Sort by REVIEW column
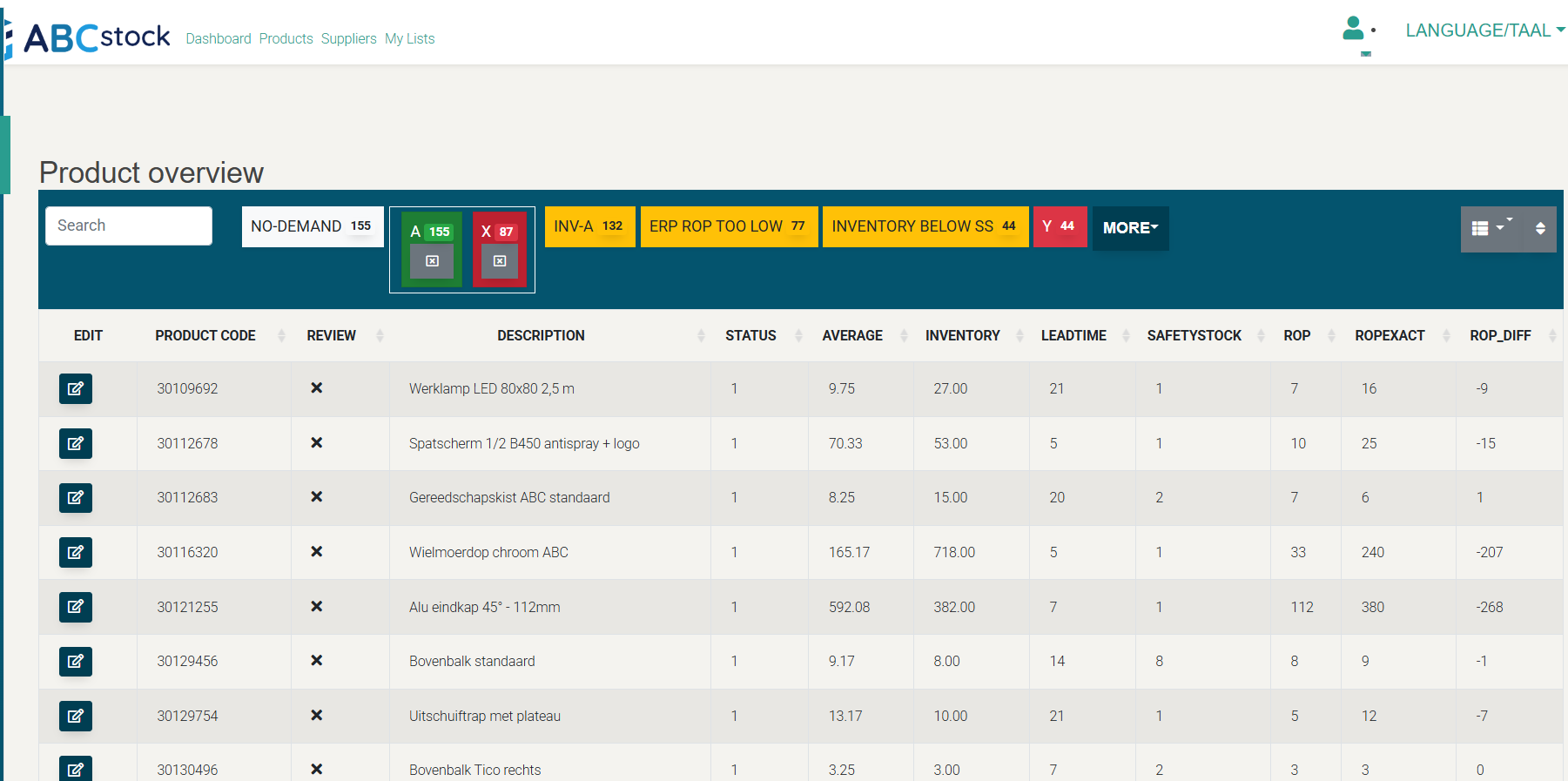This screenshot has width=1568, height=781. pyautogui.click(x=340, y=335)
